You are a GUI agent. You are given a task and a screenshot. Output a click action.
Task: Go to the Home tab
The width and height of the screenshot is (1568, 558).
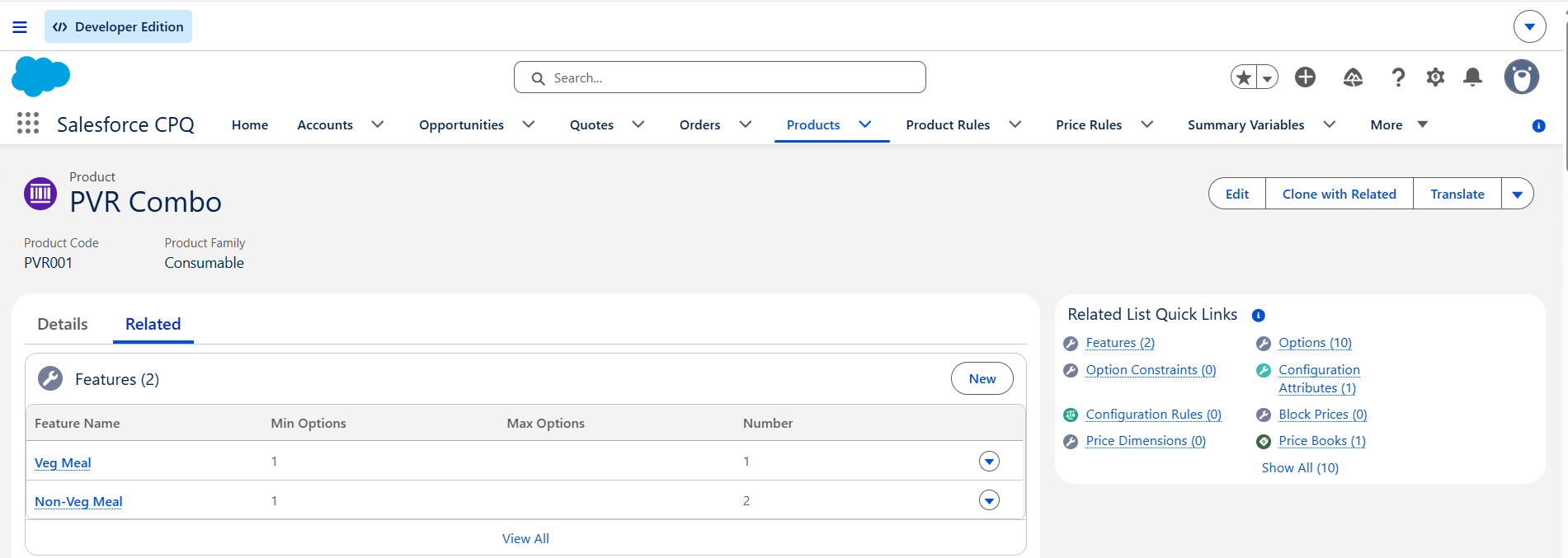pyautogui.click(x=250, y=124)
